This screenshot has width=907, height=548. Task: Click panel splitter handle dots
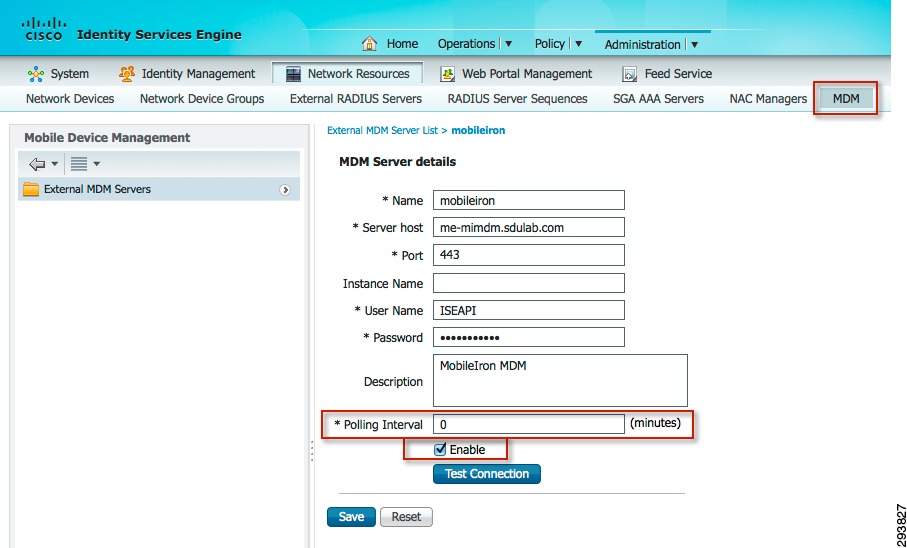pyautogui.click(x=312, y=451)
